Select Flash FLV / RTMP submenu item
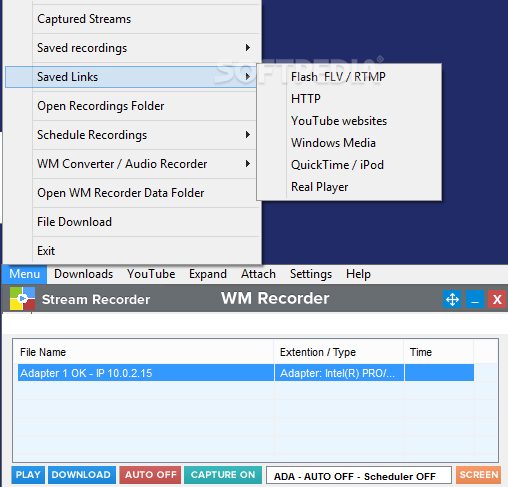 [x=349, y=77]
